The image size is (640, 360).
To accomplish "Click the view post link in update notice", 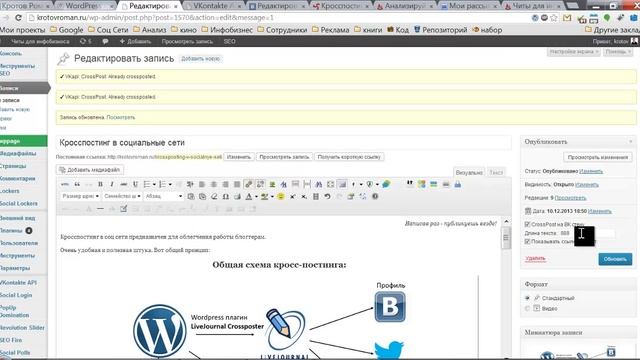I will pos(120,117).
